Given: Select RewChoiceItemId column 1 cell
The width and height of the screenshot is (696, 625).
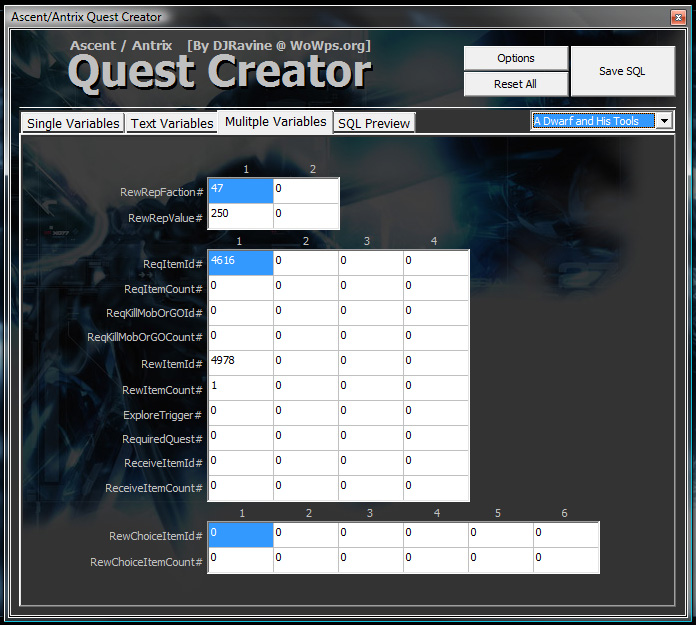Looking at the screenshot, I should point(241,535).
